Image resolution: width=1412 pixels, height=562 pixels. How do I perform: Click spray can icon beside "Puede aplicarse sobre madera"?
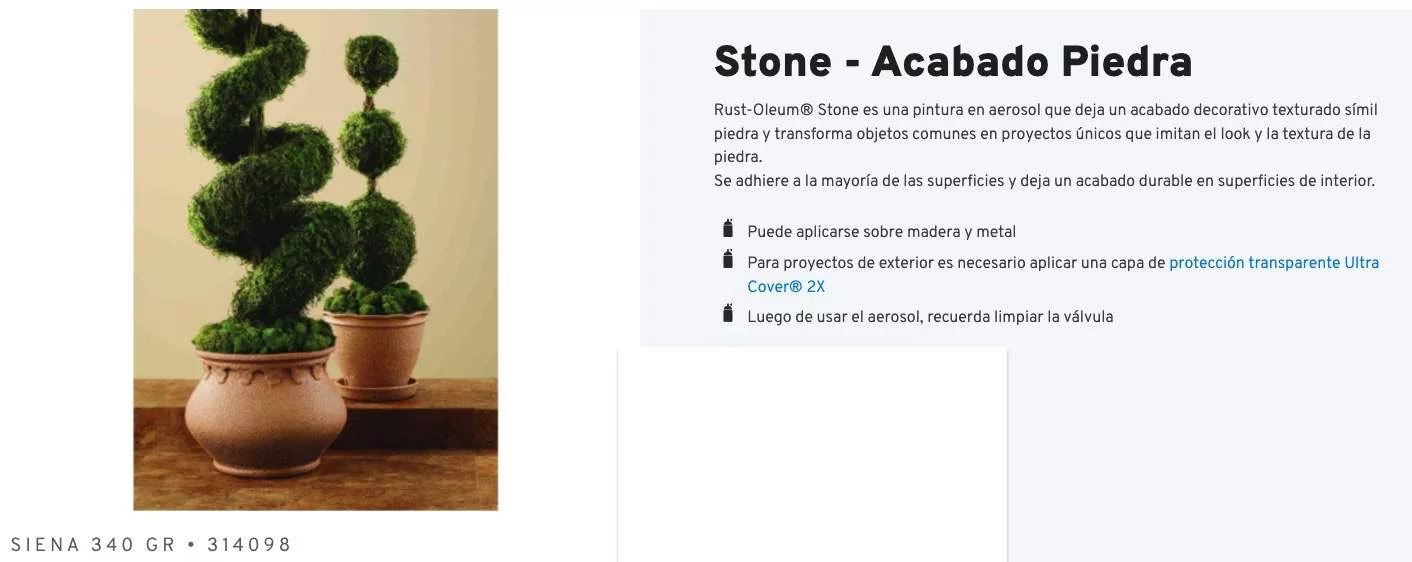coord(728,229)
